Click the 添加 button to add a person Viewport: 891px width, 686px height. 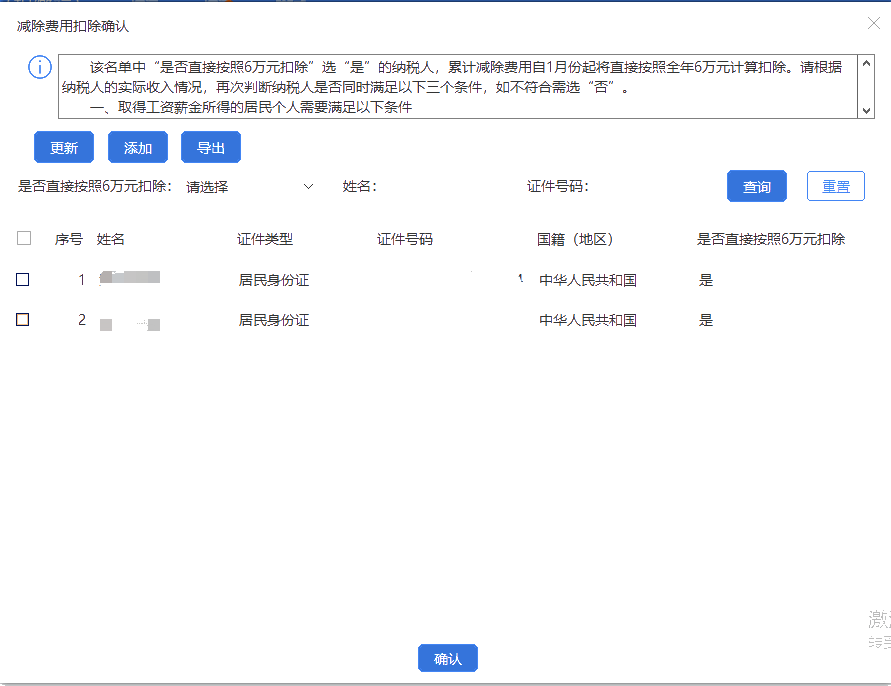(x=137, y=146)
